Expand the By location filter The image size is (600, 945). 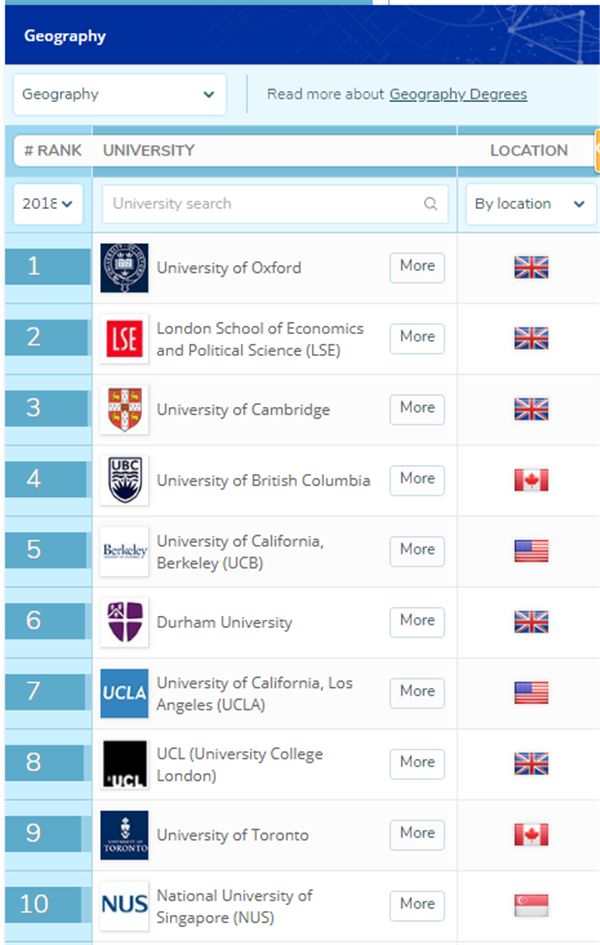pos(531,204)
